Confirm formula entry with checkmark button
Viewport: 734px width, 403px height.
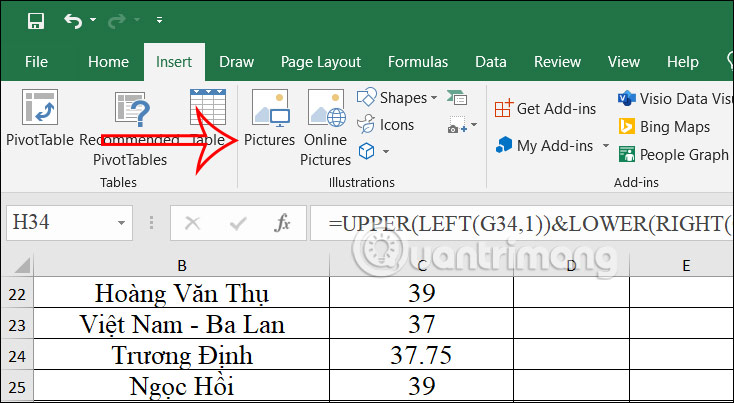click(x=238, y=223)
